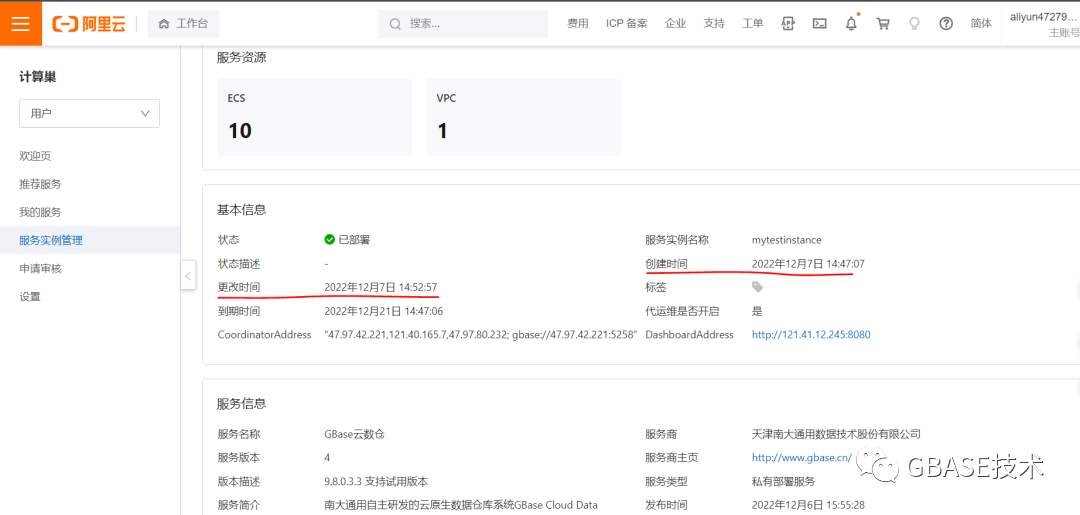Click the 标签 tag icon
This screenshot has height=515, width=1080.
(x=758, y=287)
